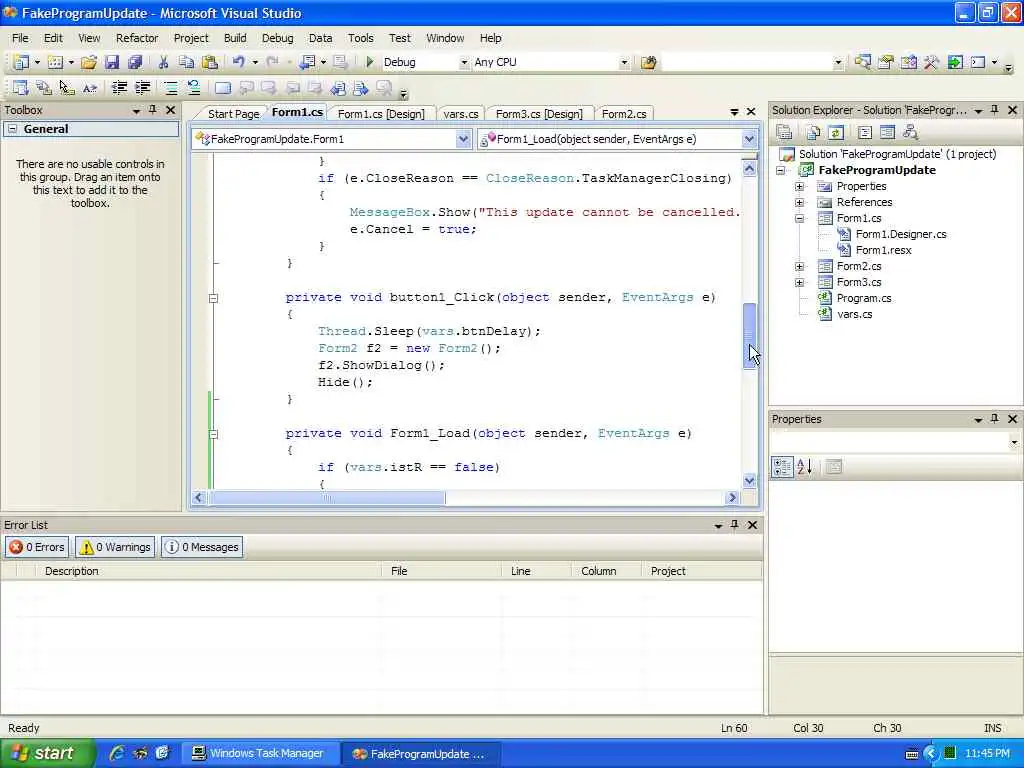Screen dimensions: 1024x768
Task: Click the Windows start button
Action: coord(47,753)
